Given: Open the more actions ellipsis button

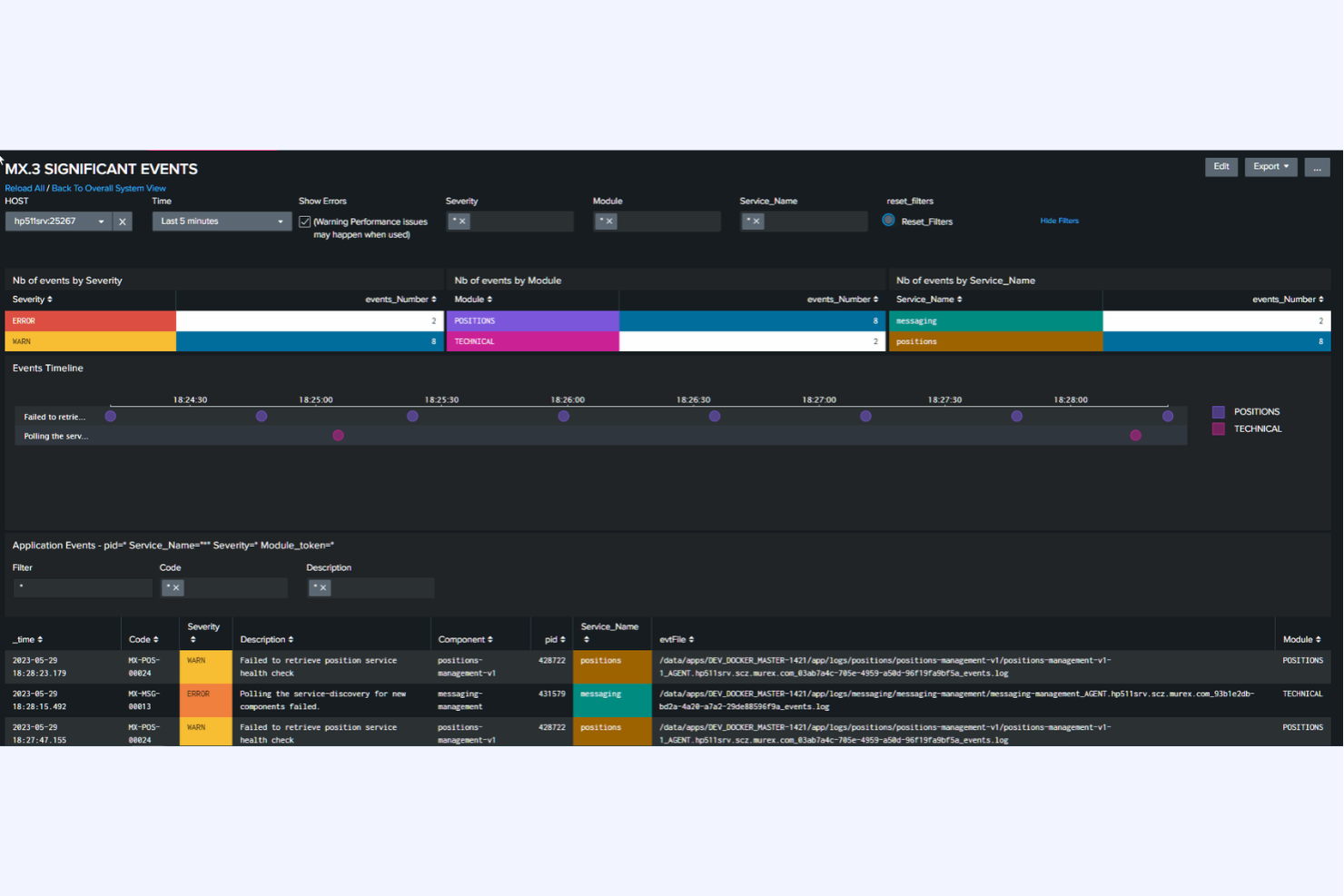Looking at the screenshot, I should pos(1317,167).
